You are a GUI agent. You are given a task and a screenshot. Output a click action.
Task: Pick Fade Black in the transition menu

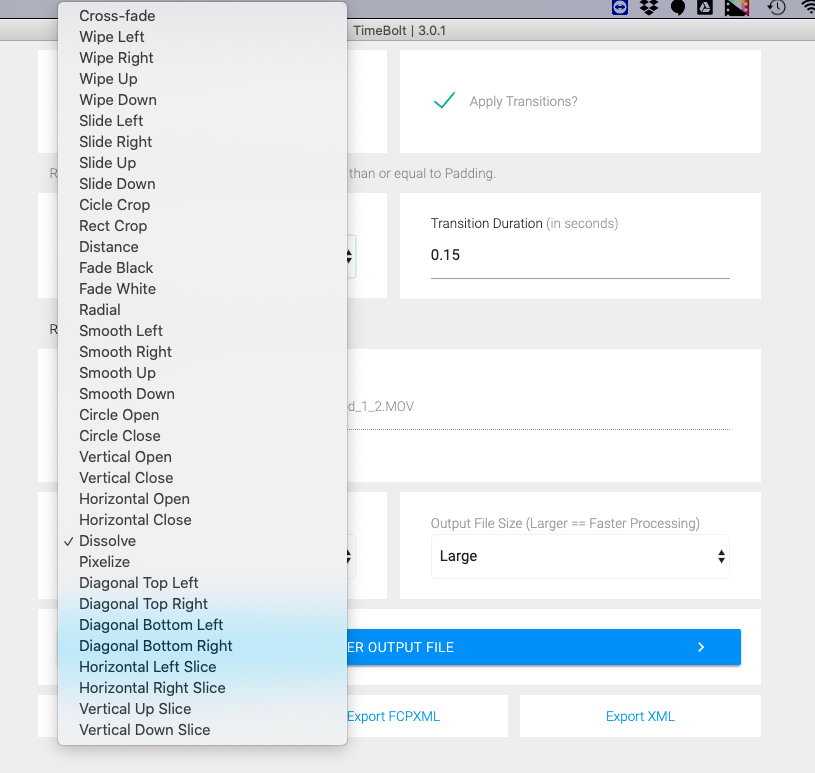116,268
